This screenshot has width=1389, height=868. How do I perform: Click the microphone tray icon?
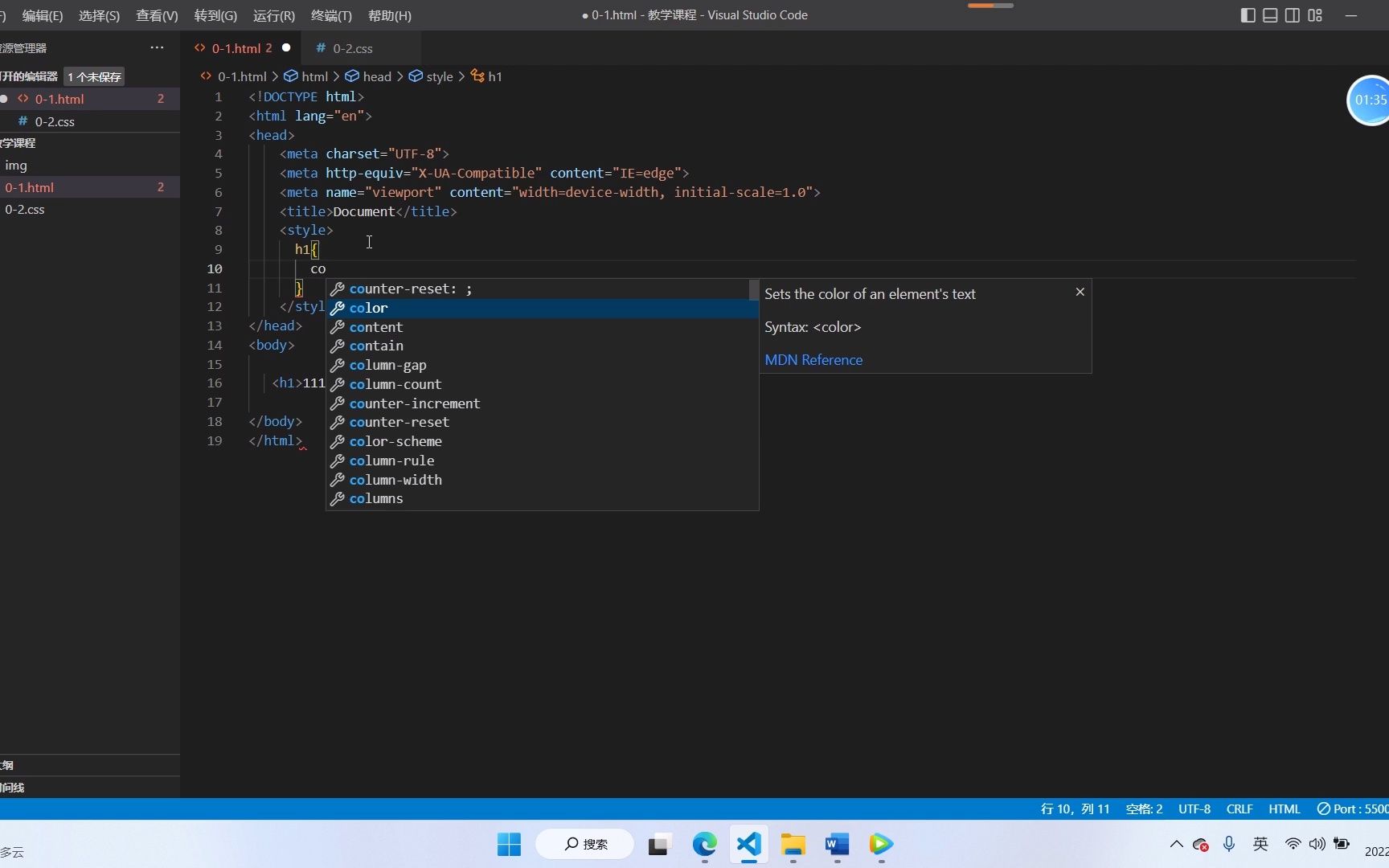(x=1229, y=844)
